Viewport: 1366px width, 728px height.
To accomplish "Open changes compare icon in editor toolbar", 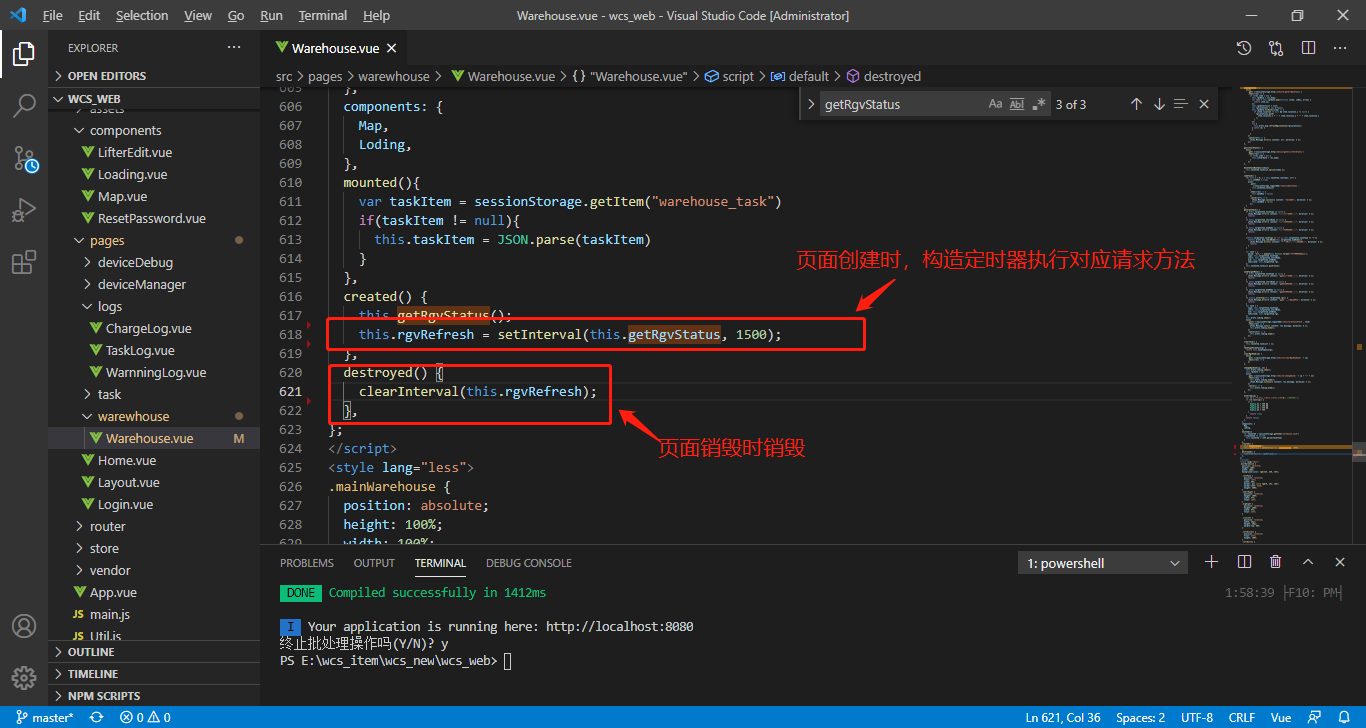I will [1276, 48].
